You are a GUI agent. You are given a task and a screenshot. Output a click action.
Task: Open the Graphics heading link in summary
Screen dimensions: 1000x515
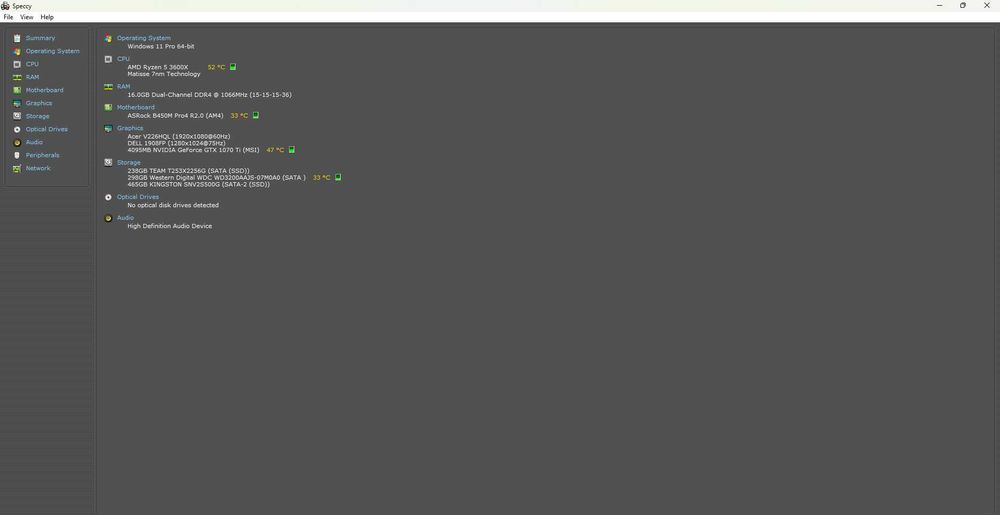130,128
